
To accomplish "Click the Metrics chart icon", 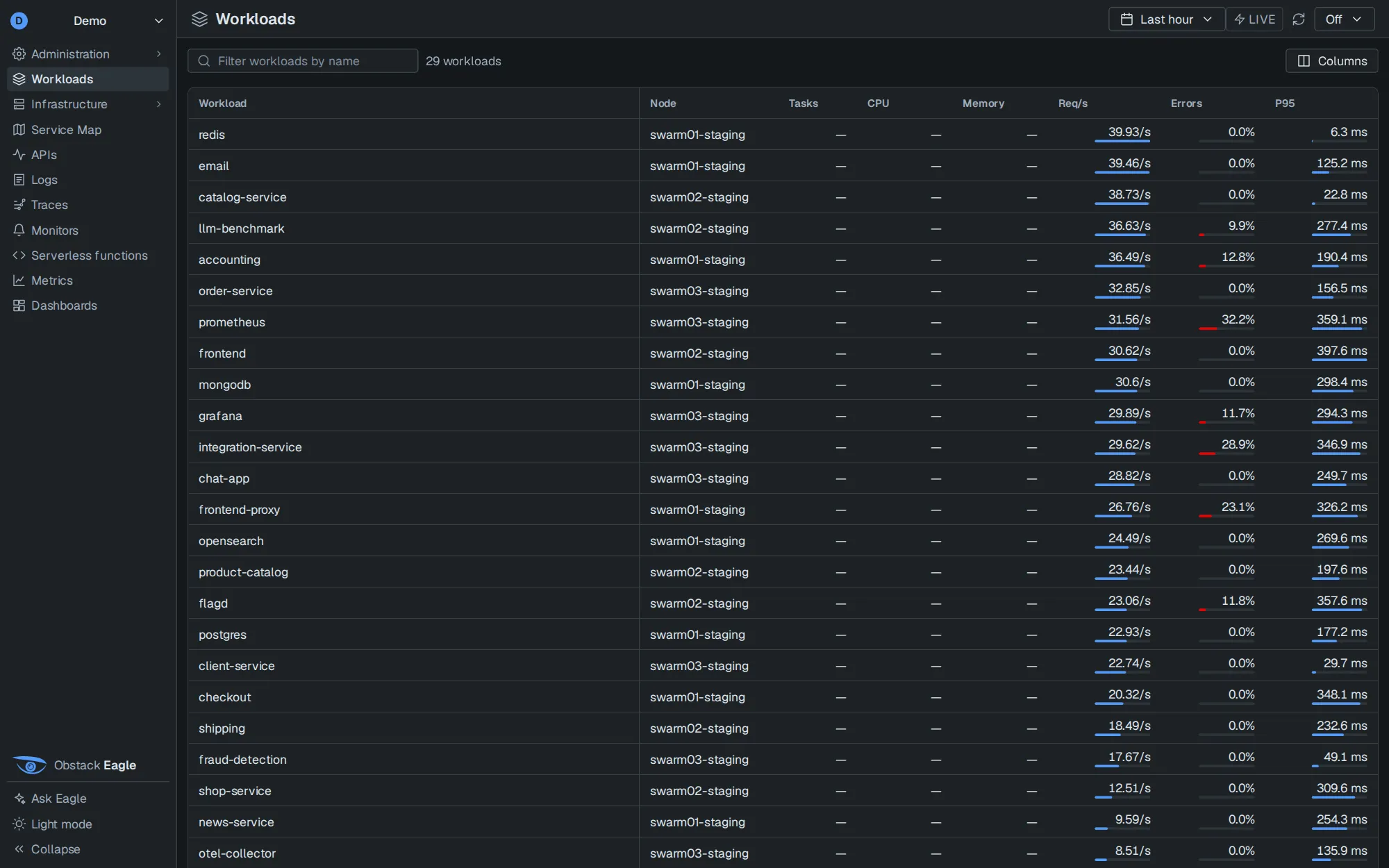I will (19, 281).
